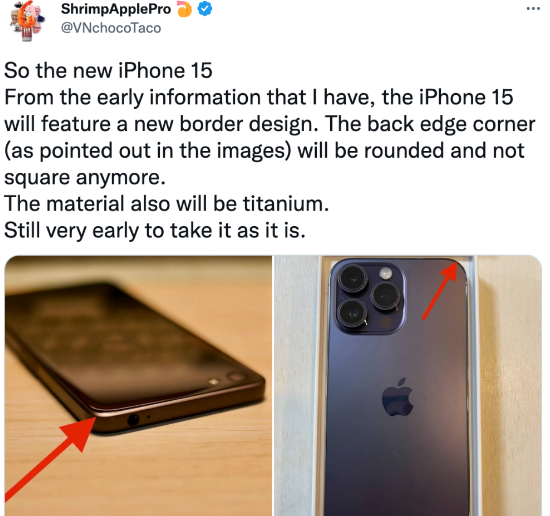550x516 pixels.
Task: Open the three-dot more options menu
Action: [x=533, y=9]
